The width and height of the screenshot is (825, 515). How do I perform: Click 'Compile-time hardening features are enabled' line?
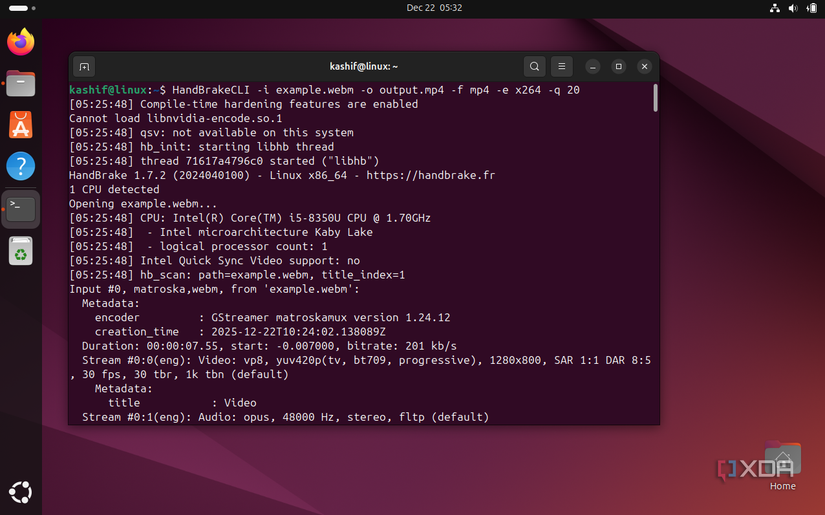pos(244,104)
